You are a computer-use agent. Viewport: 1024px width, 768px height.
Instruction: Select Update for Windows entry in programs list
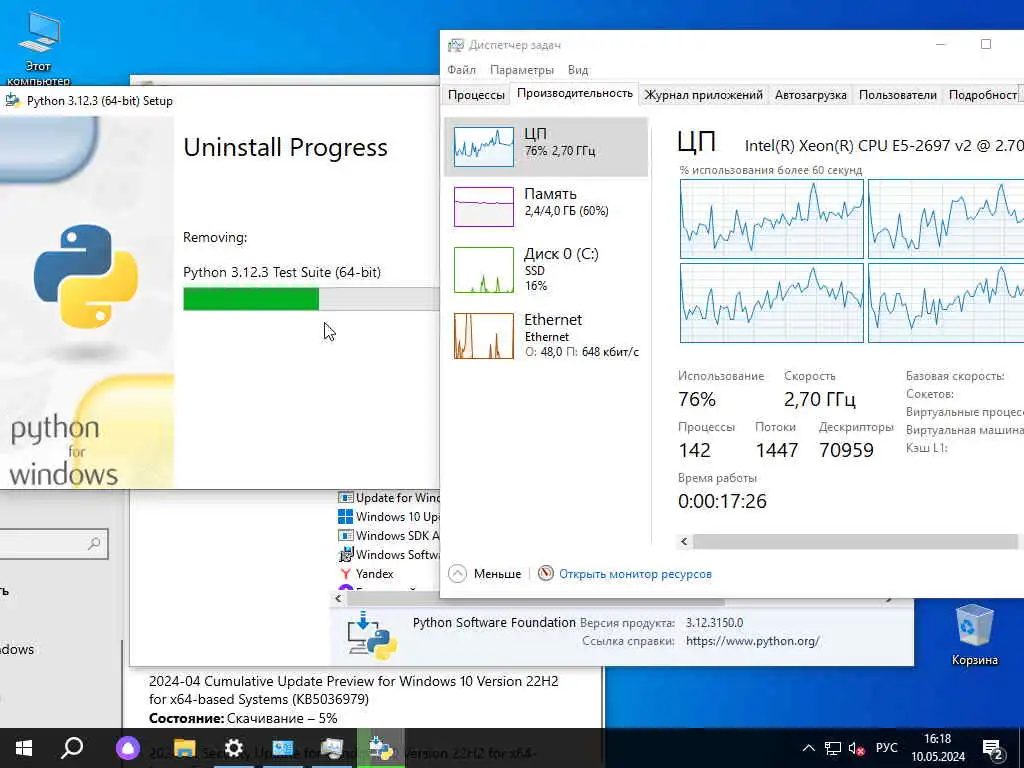389,498
